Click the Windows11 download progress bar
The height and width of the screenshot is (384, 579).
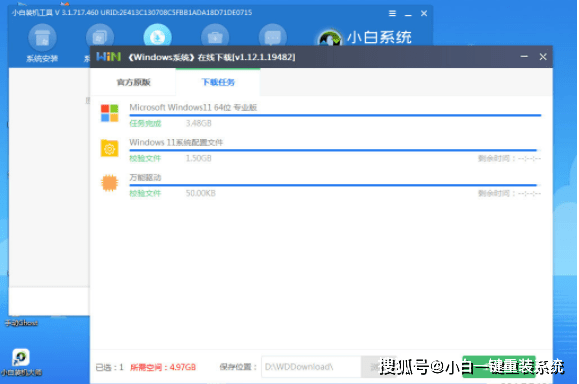click(335, 116)
